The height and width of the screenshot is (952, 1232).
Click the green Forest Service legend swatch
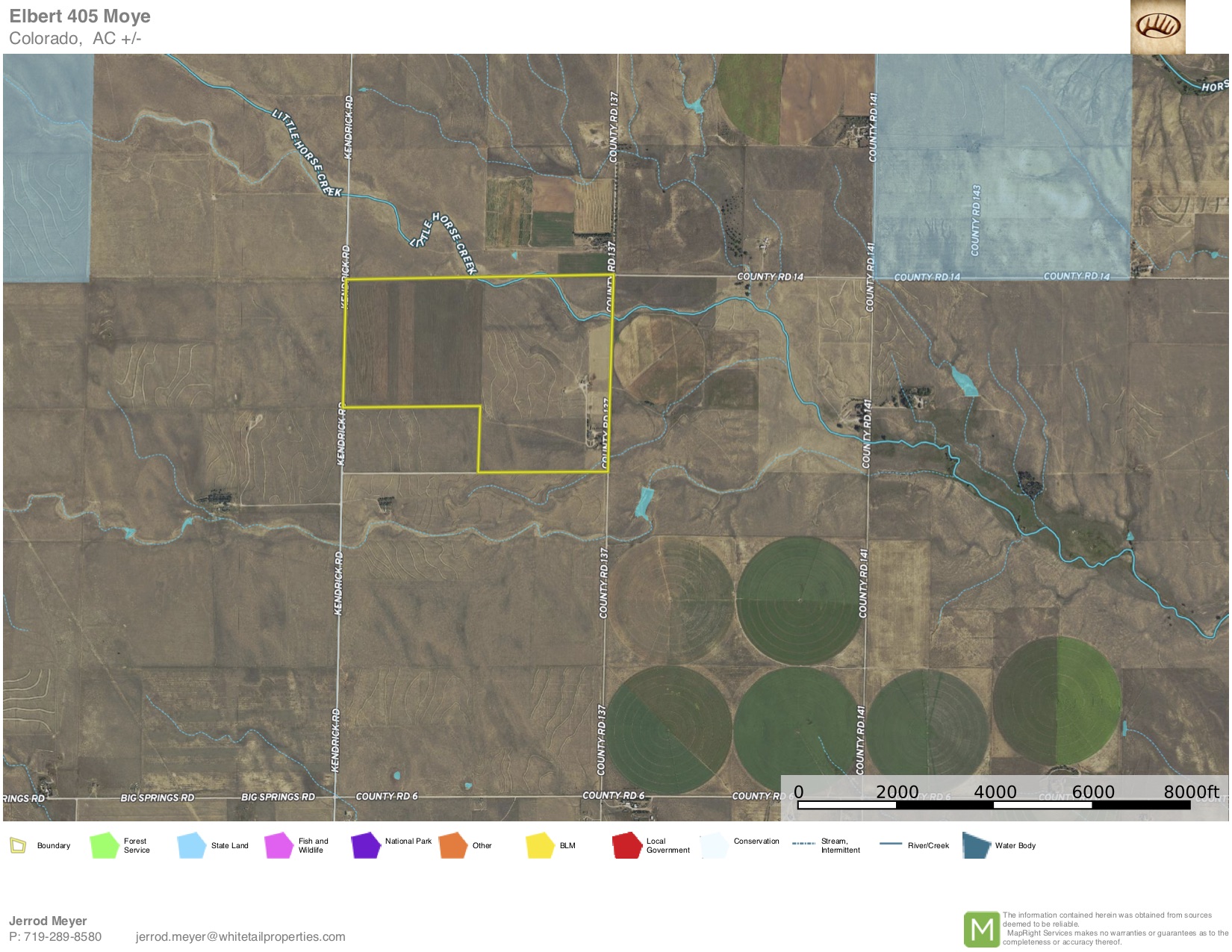(x=105, y=845)
